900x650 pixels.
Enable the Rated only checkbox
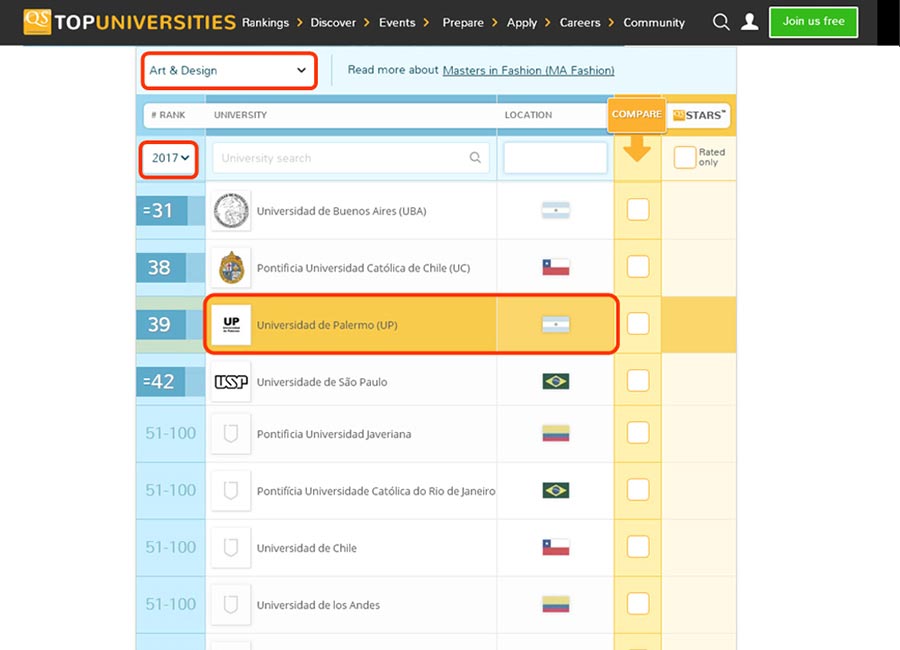[x=685, y=157]
